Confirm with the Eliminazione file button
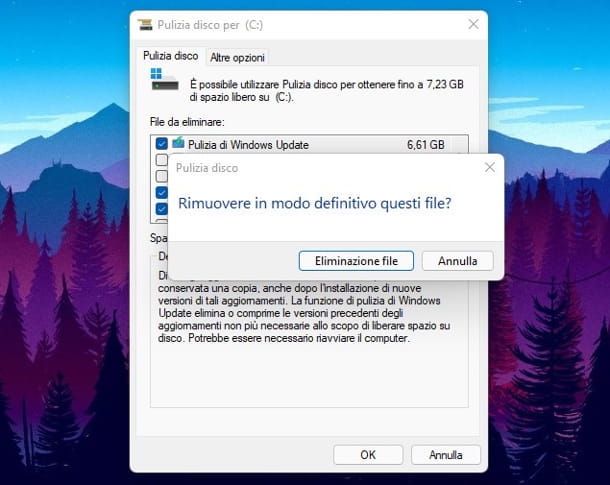610x485 pixels. (356, 261)
